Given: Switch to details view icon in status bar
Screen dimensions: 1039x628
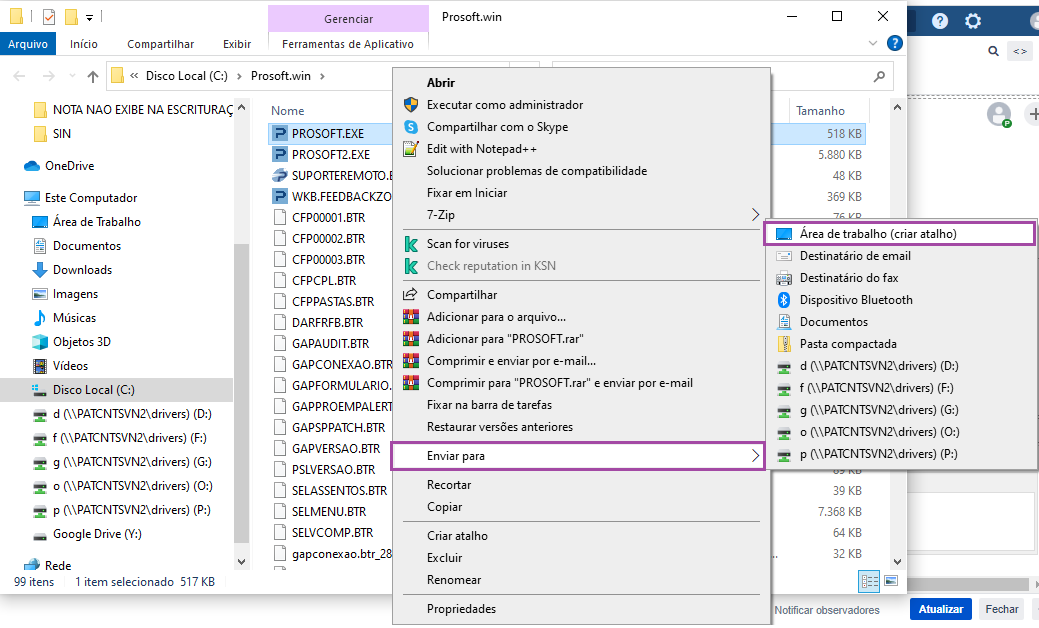Looking at the screenshot, I should 869,582.
